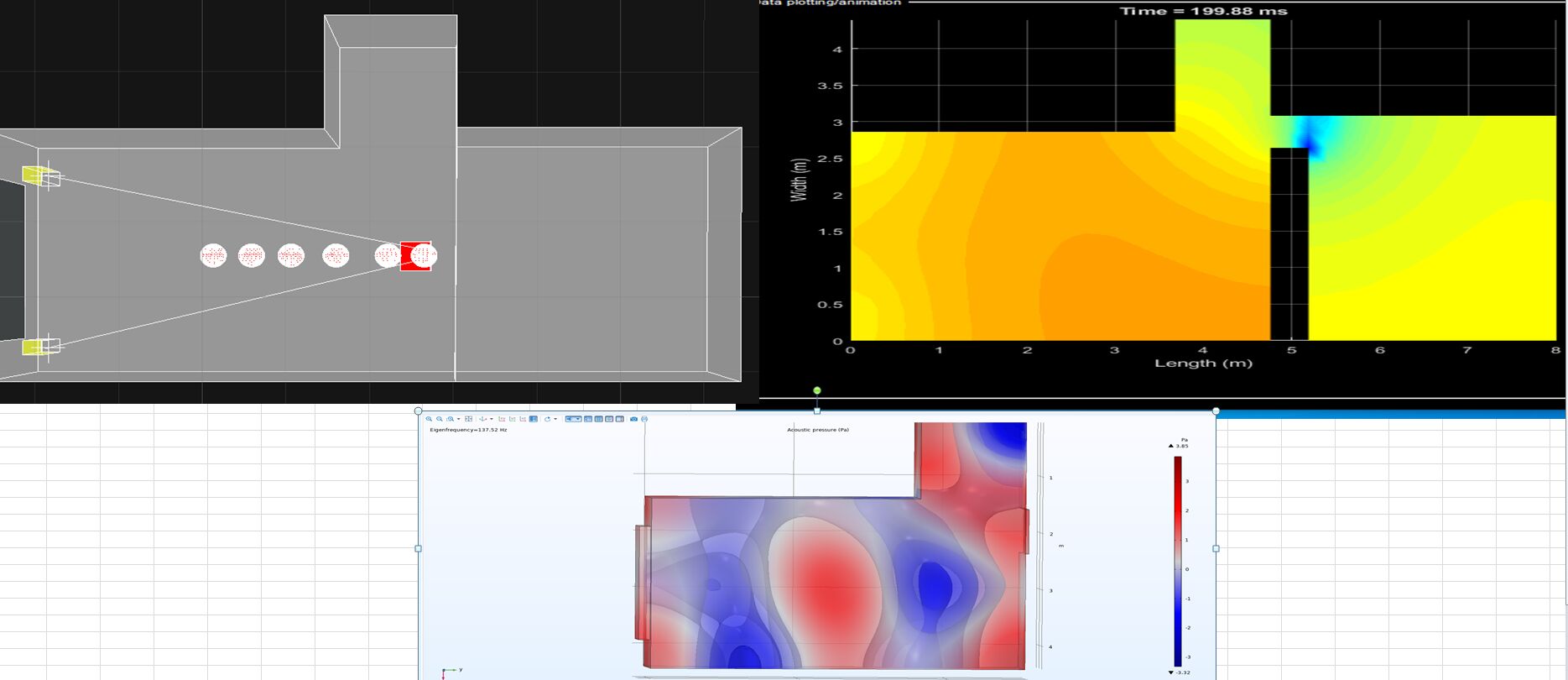Click the left-middle resize handle of image
The image size is (1568, 680).
point(419,548)
